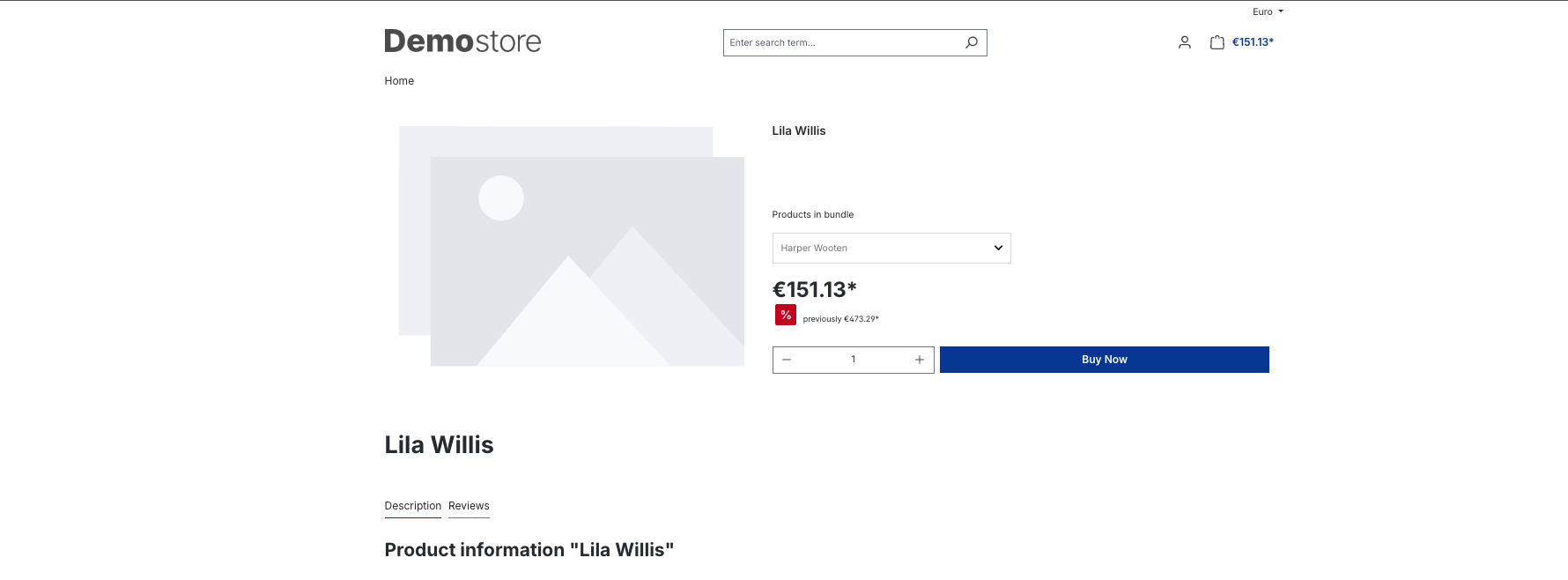Click the Product information heading
Viewport: 1568px width, 580px height.
(x=529, y=550)
